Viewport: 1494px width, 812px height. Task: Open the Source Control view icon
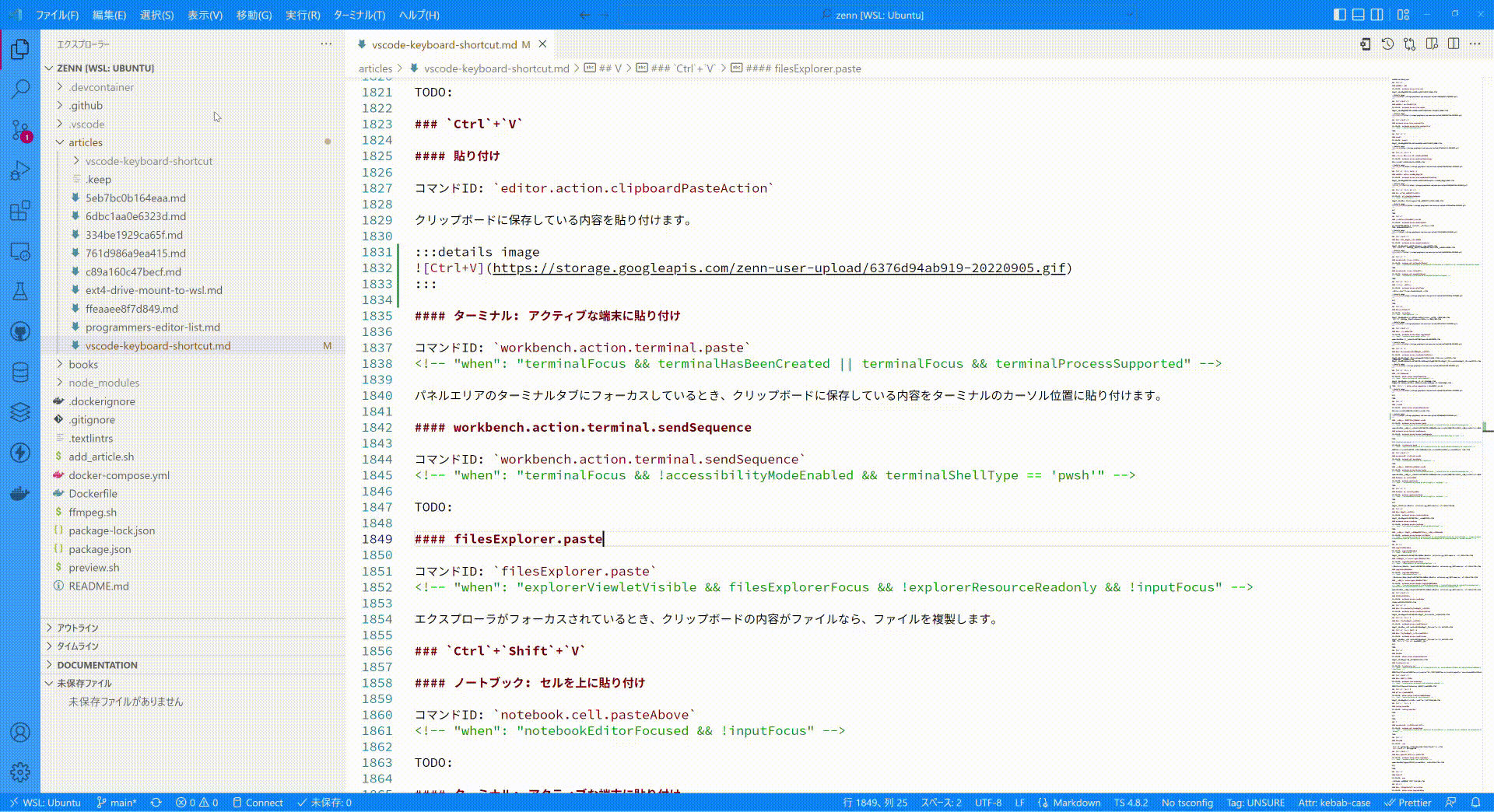click(20, 130)
